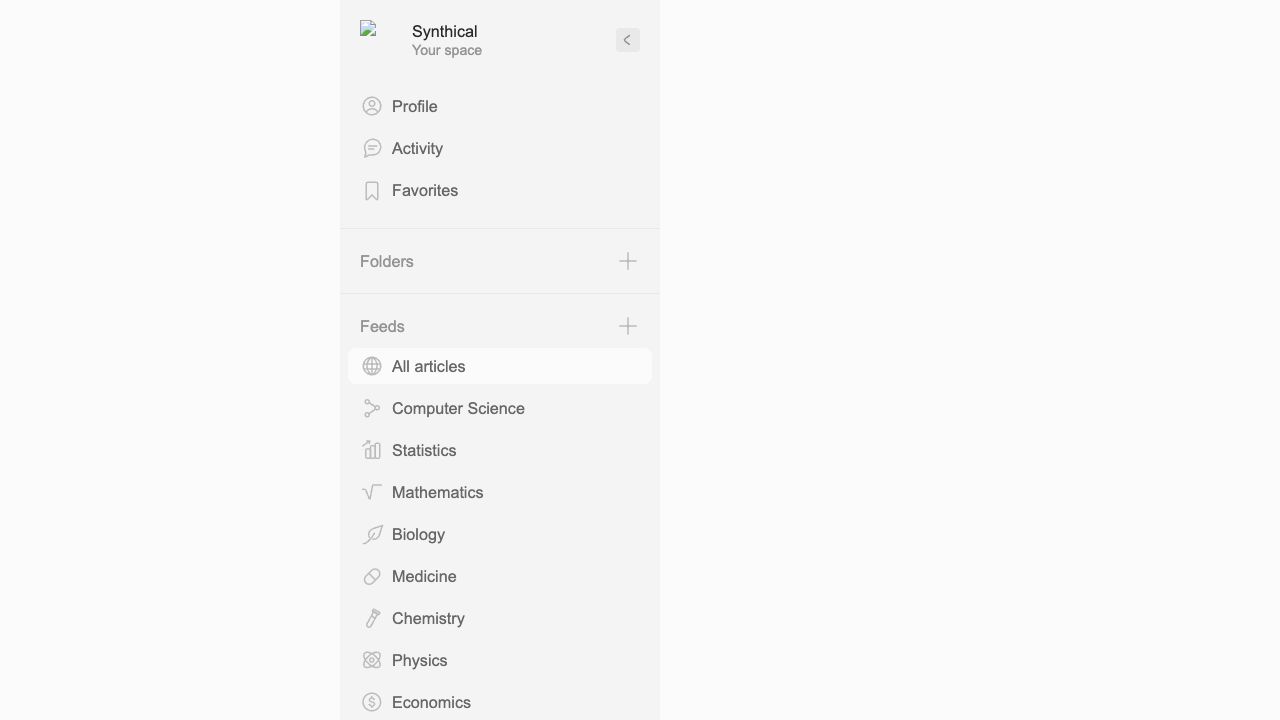Click the All articles globe icon
Image resolution: width=1280 pixels, height=720 pixels.
(x=372, y=366)
